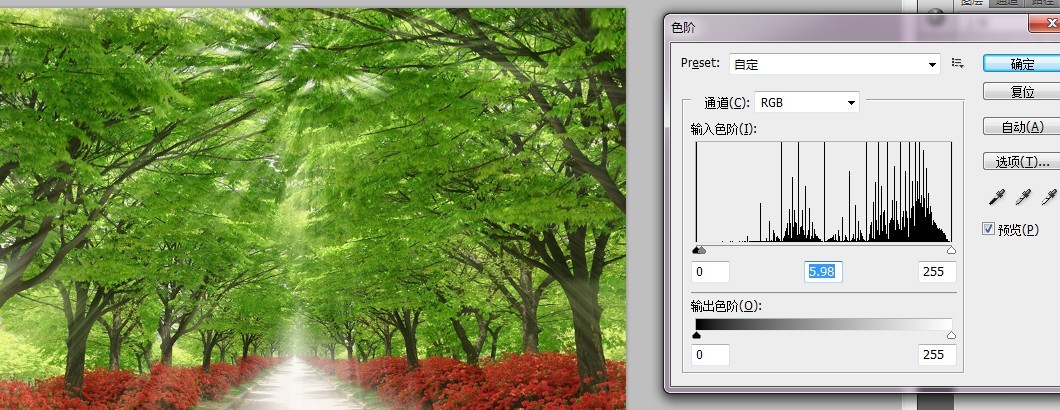Select the gray point eyedropper
The image size is (1060, 410).
tap(1023, 196)
